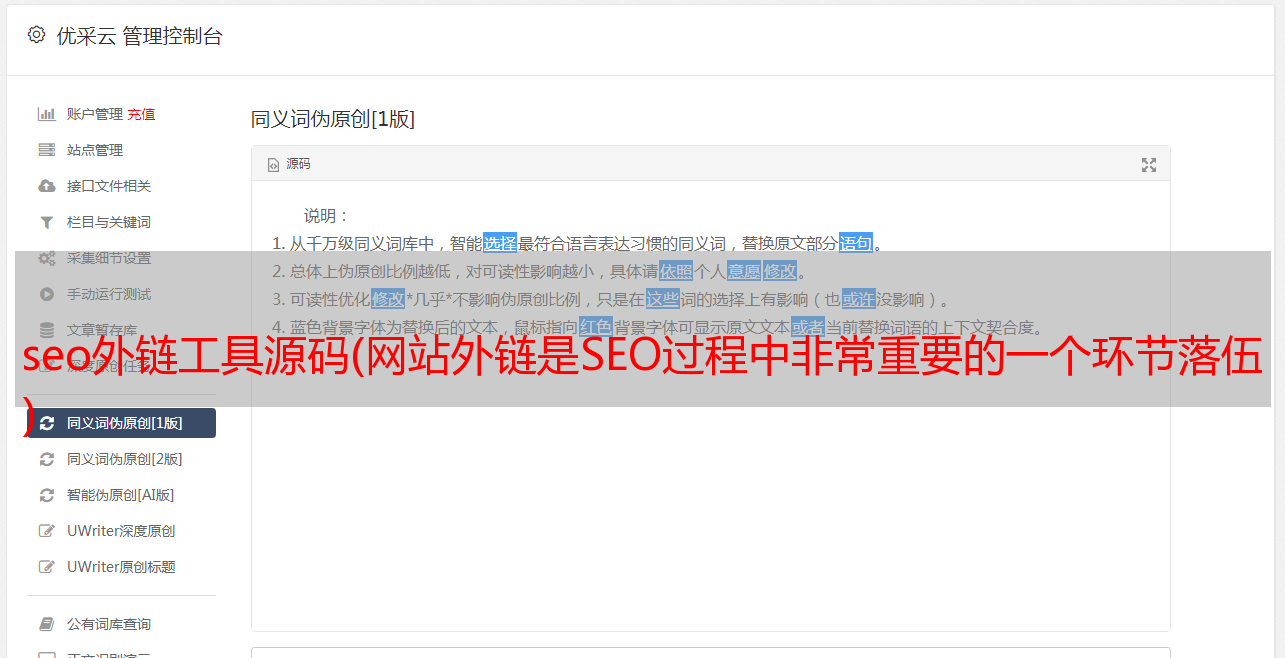Screen dimensions: 1285x658
Task: Click the highlighted word 语句 in line one
Action: pyautogui.click(x=856, y=243)
